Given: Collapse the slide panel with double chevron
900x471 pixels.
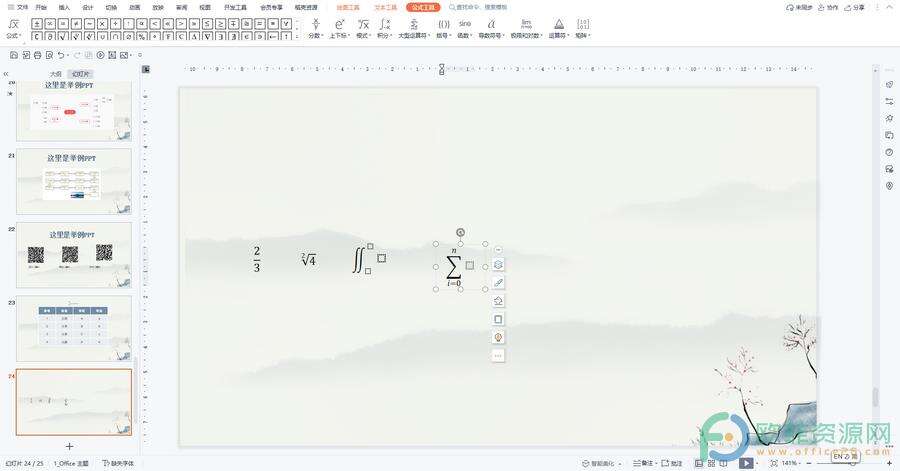Looking at the screenshot, I should point(6,74).
